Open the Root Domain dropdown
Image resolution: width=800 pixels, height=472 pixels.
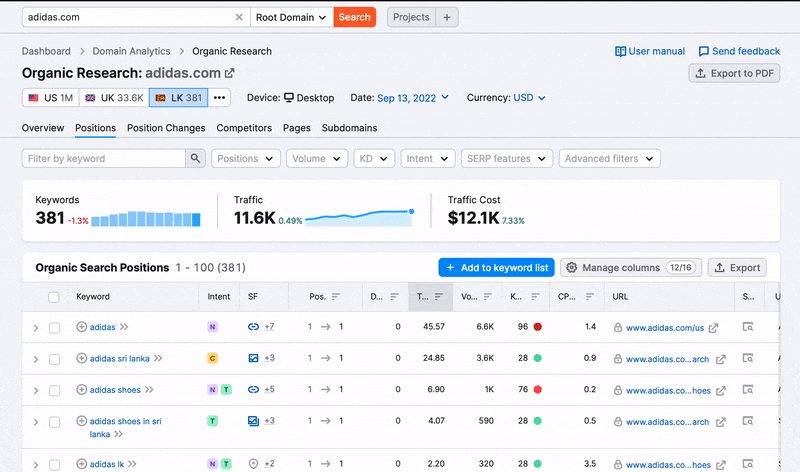pyautogui.click(x=292, y=17)
